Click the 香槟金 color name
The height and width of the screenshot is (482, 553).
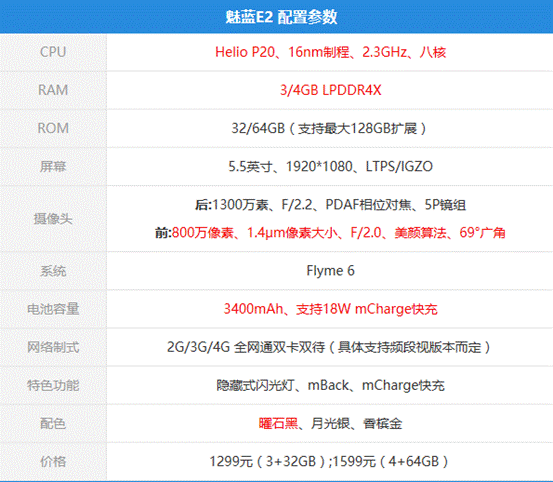[x=383, y=423]
